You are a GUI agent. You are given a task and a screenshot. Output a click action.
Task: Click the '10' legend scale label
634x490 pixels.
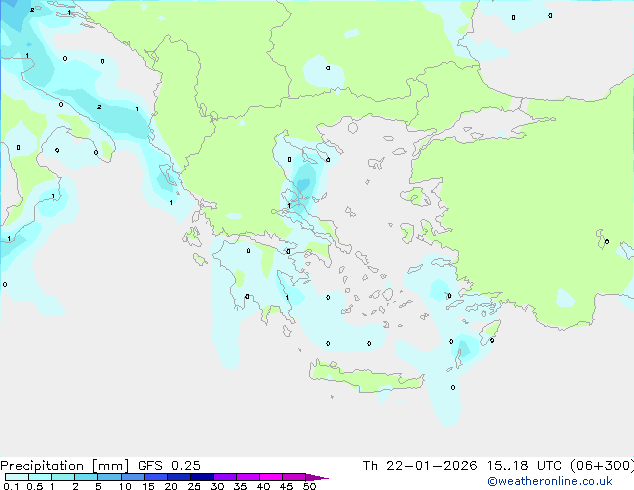pyautogui.click(x=125, y=486)
